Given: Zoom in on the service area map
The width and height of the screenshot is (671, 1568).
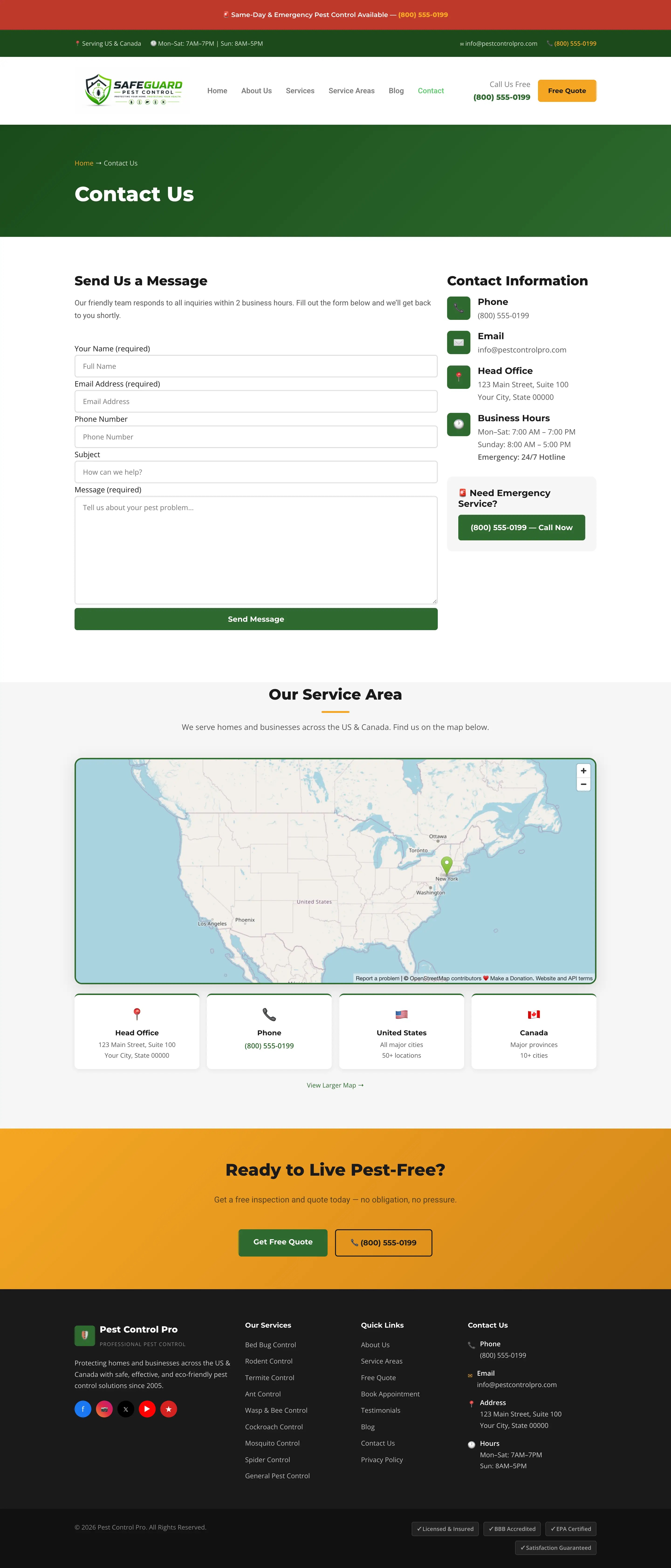Looking at the screenshot, I should coord(583,771).
